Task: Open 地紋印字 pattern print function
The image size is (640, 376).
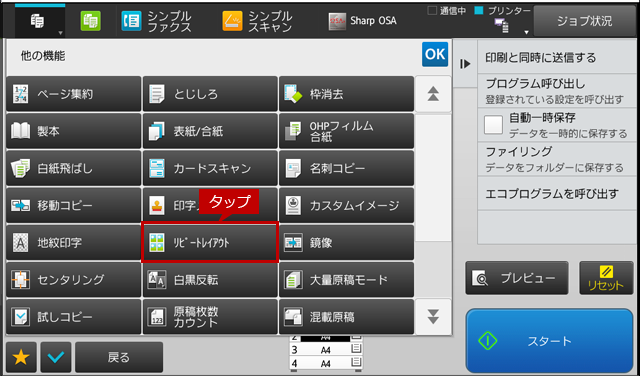Action: 73,243
